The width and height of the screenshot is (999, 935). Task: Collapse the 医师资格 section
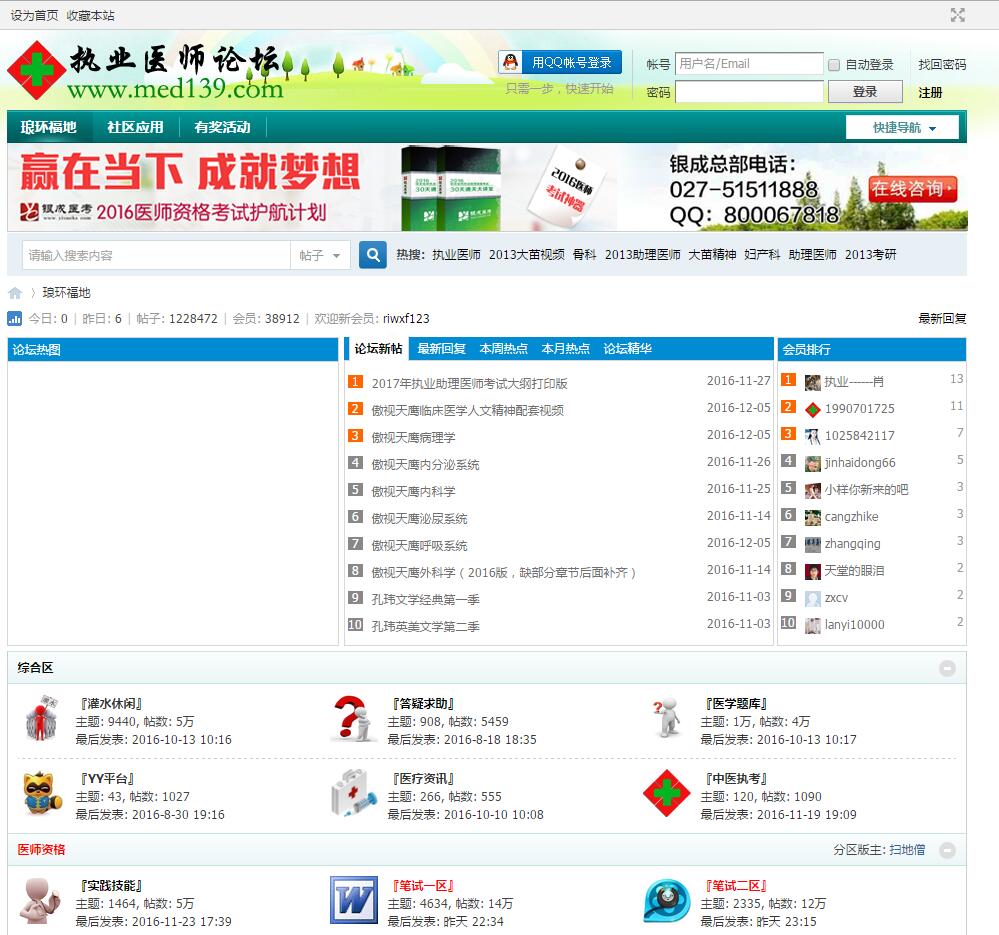pos(947,850)
